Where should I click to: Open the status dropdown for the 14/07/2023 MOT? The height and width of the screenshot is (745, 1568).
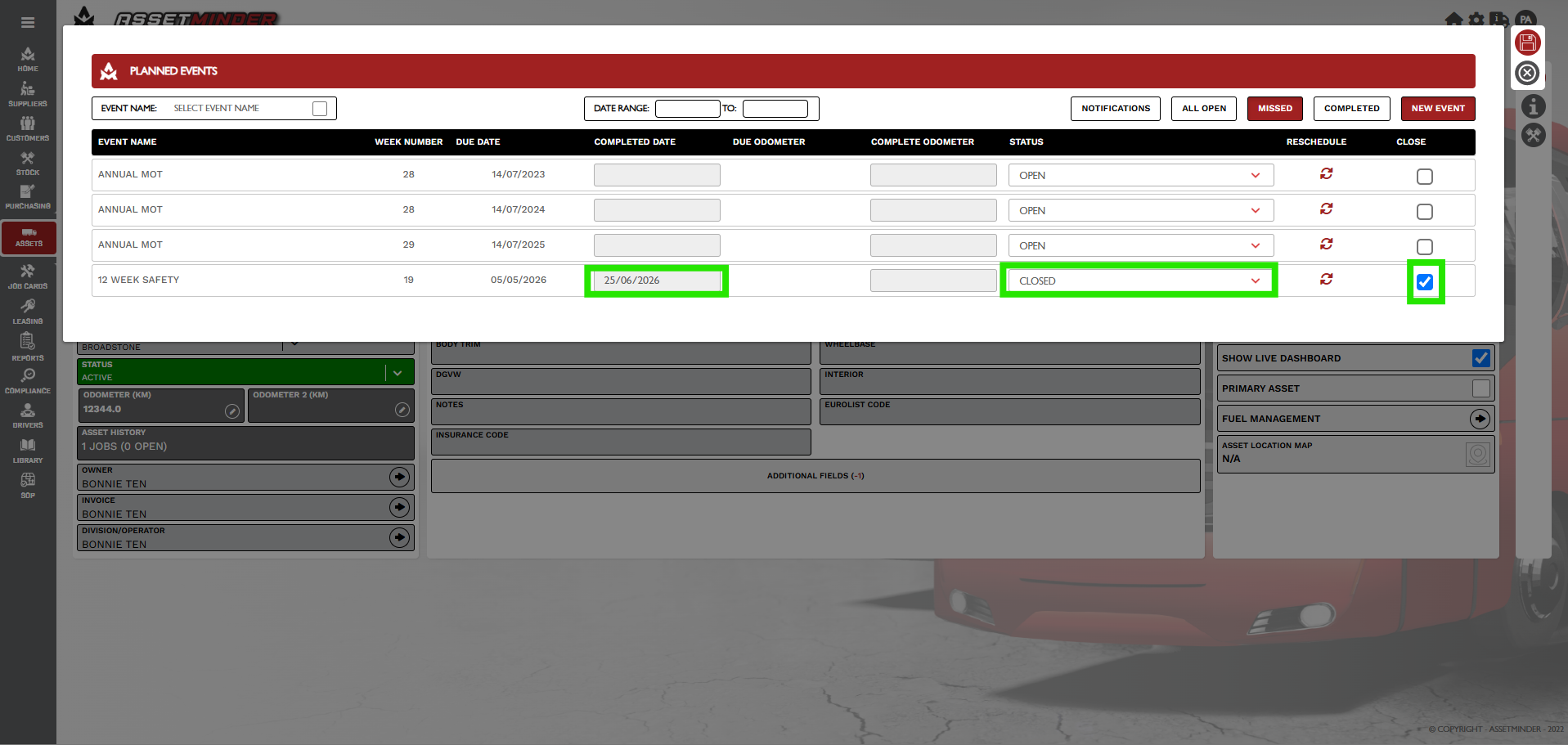pos(1140,175)
